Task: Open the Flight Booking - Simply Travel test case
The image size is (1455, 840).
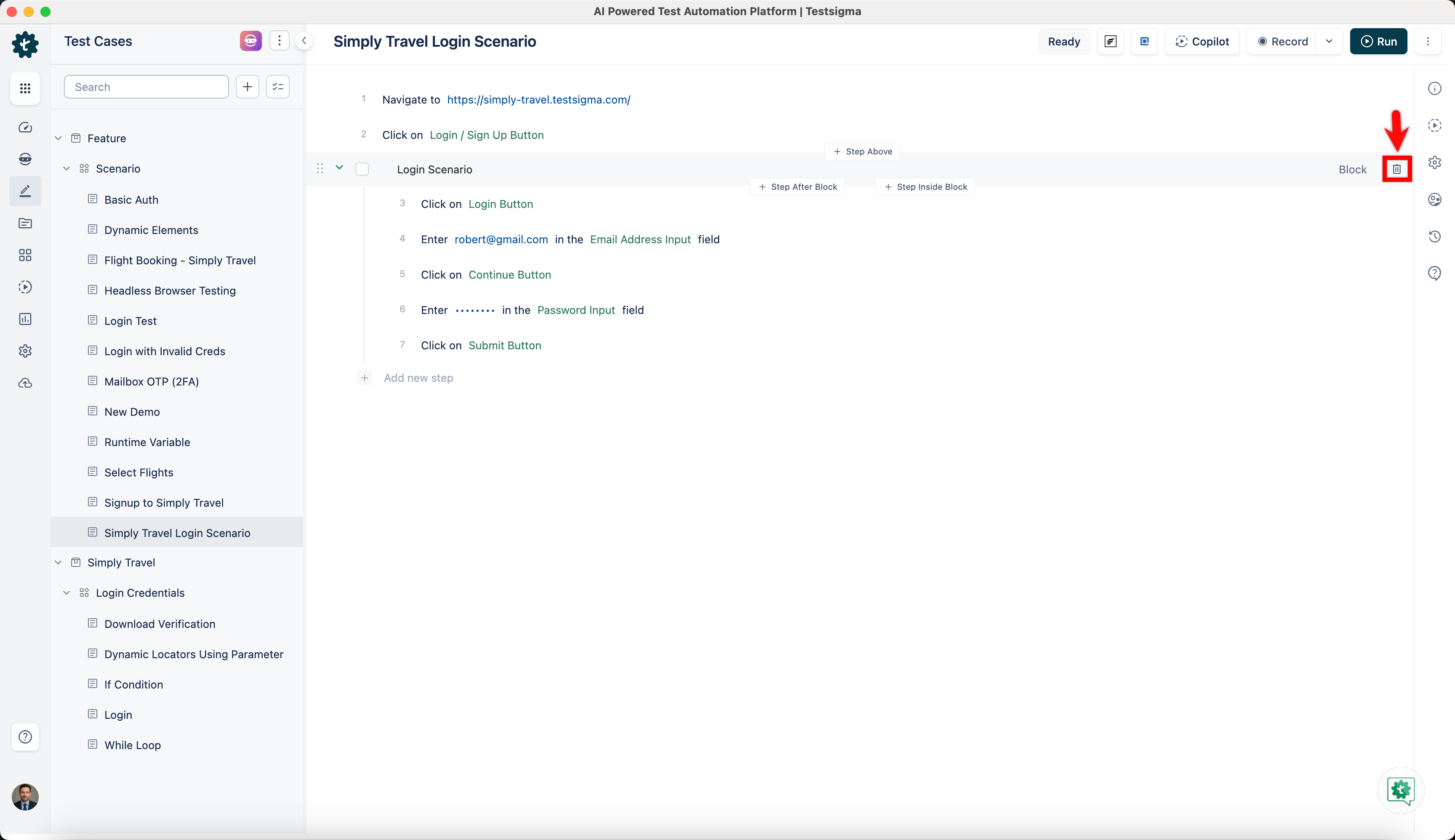Action: tap(179, 260)
